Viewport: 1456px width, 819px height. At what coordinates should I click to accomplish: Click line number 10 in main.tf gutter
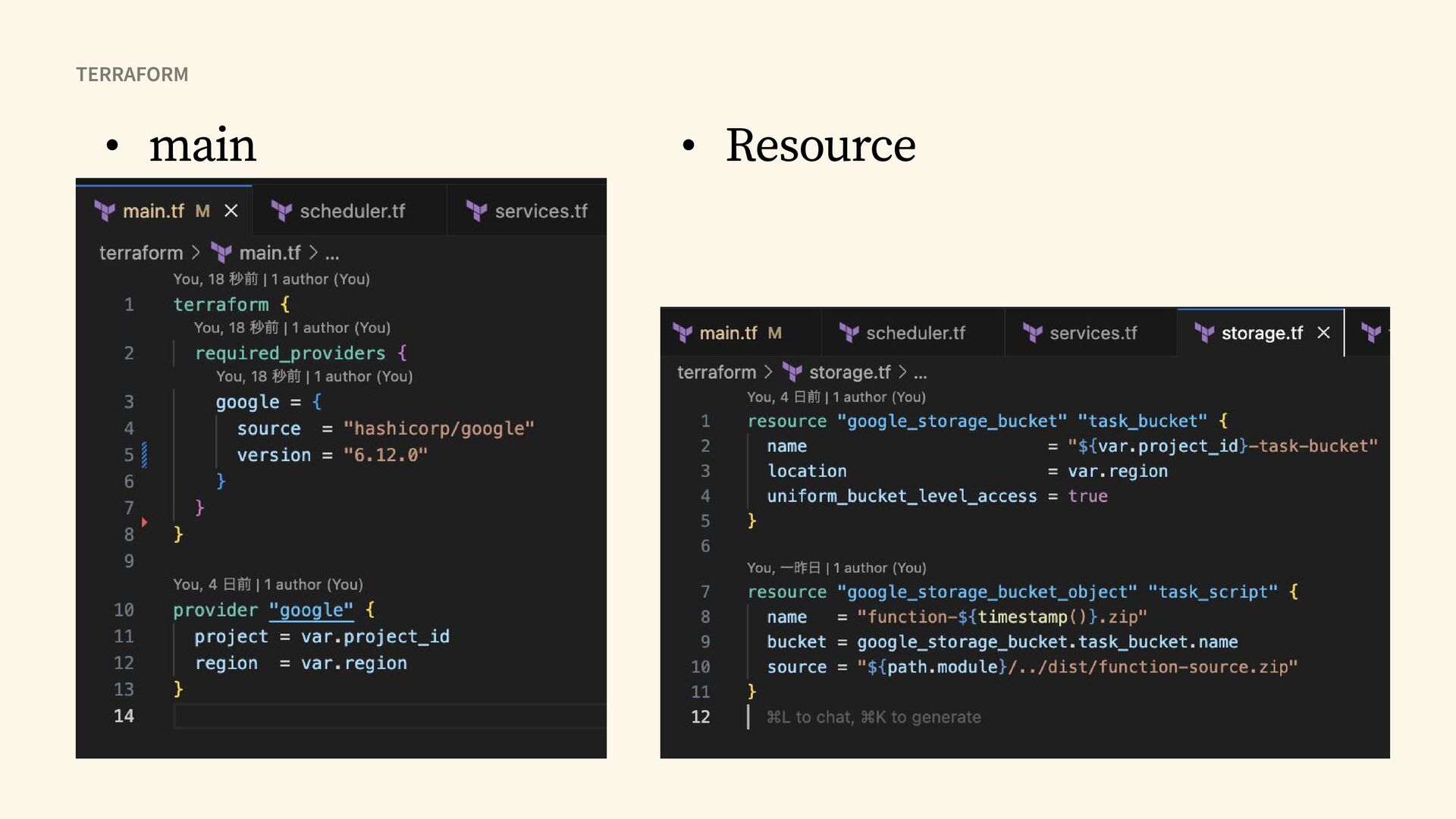(x=124, y=610)
